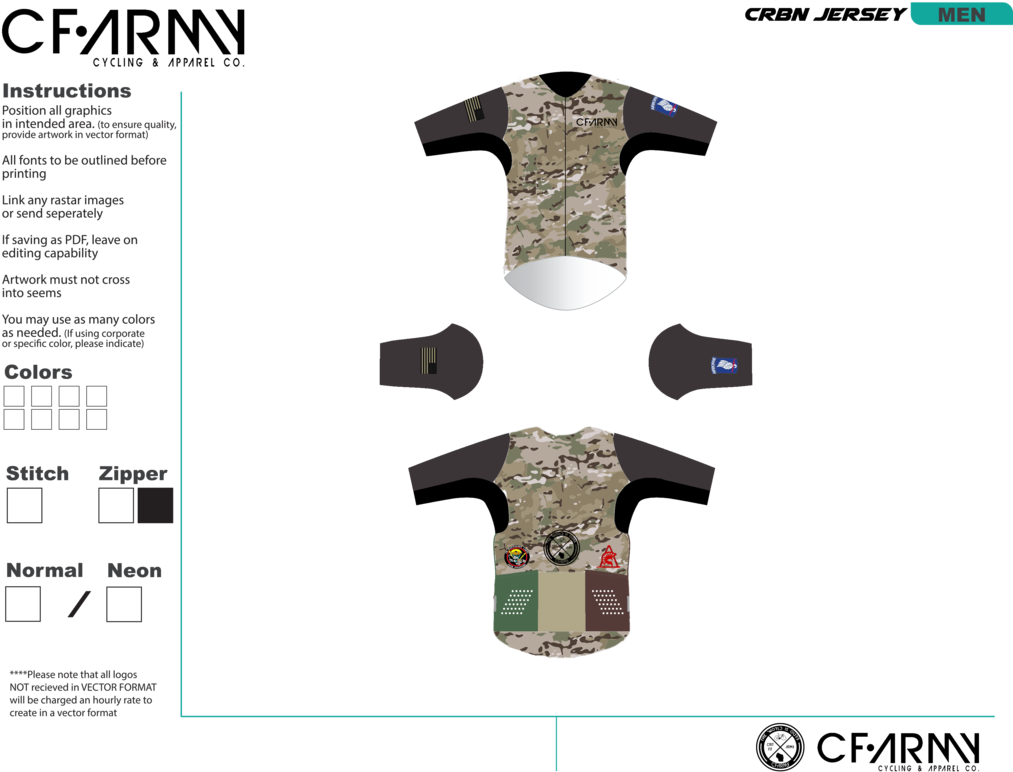Click the flag graphic on the separate left sleeve piece

[x=428, y=360]
